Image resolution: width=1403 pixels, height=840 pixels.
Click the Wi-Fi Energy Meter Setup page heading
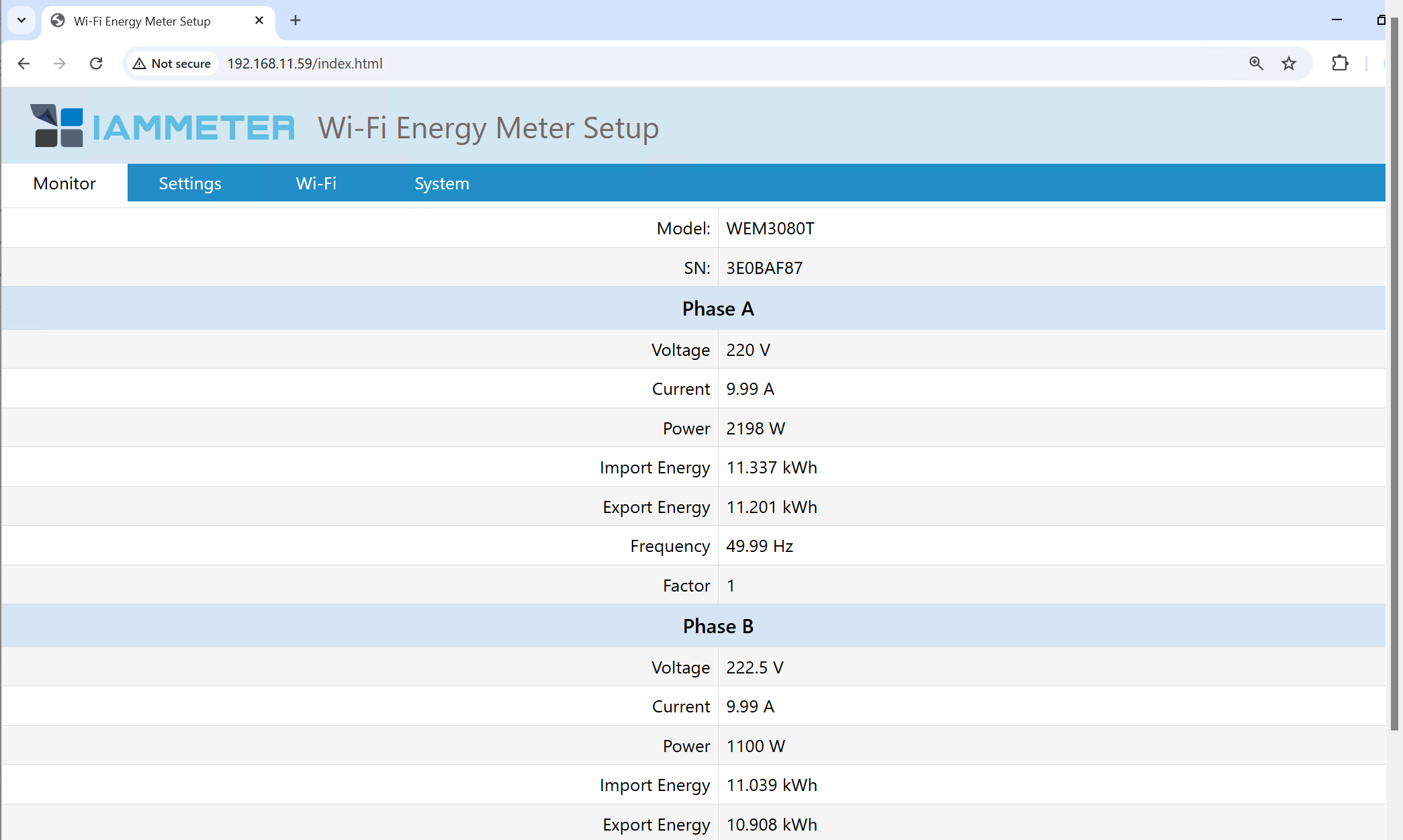[488, 128]
